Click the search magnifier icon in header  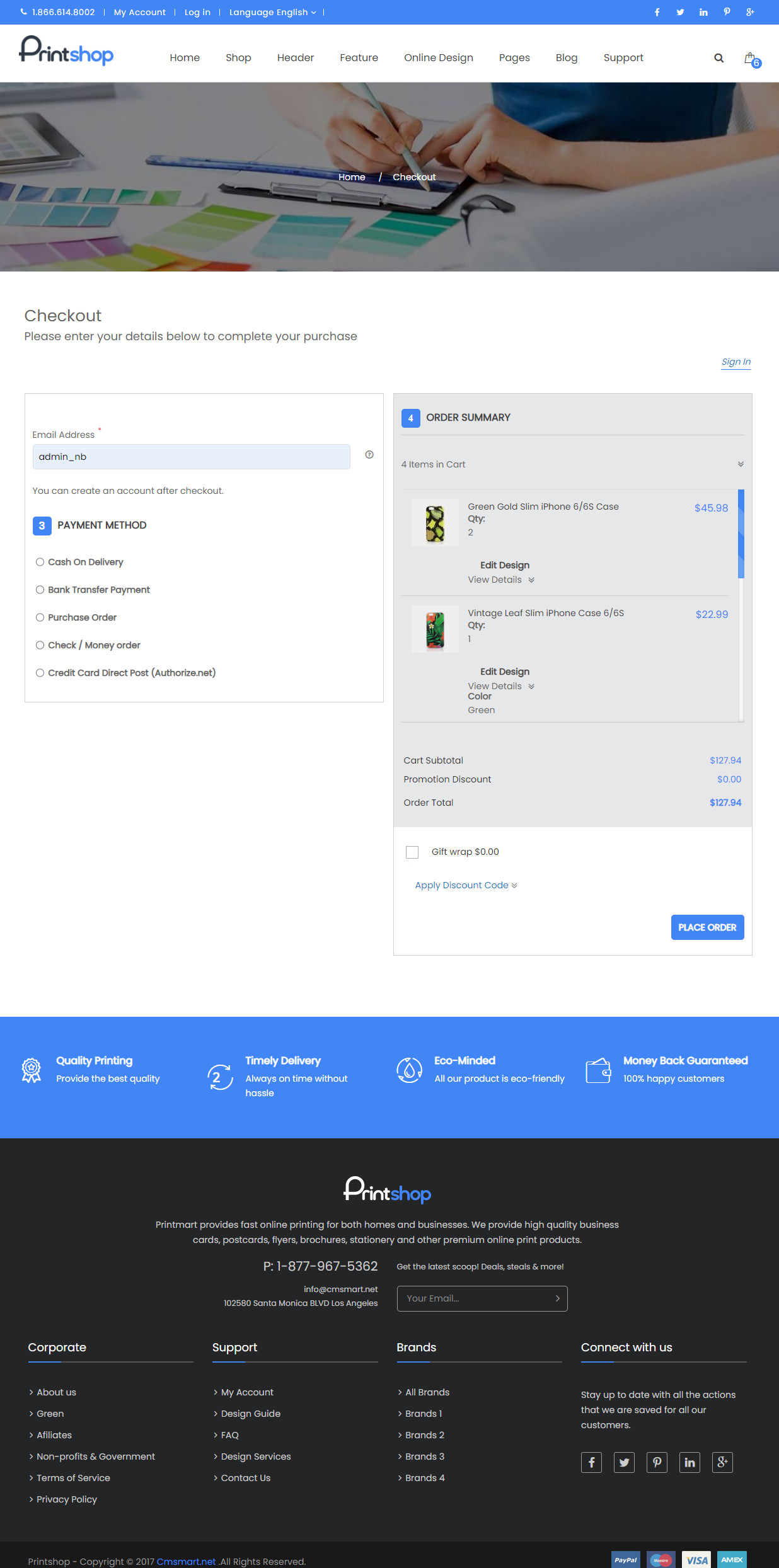click(718, 58)
